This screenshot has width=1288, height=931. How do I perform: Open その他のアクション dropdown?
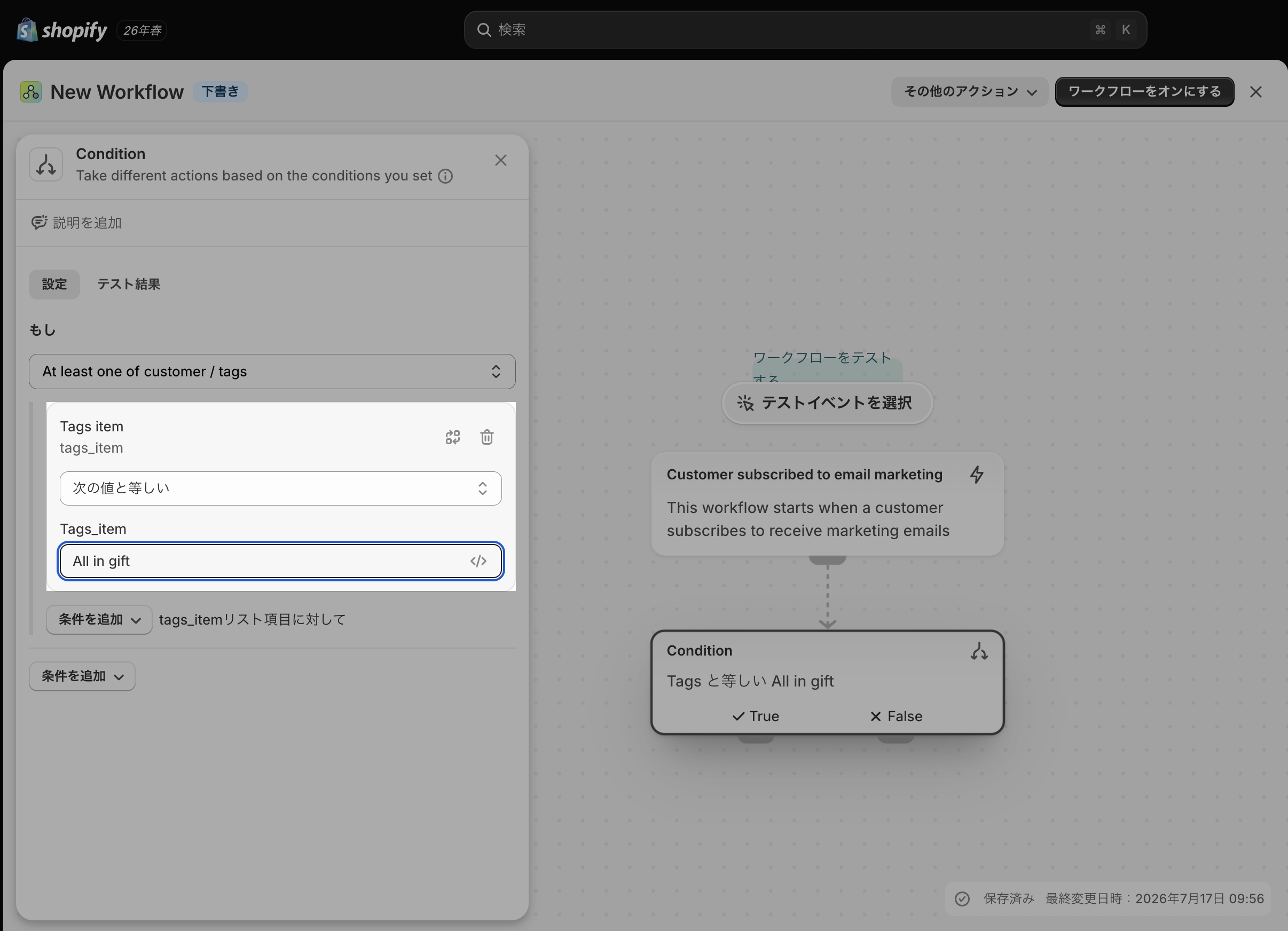click(x=969, y=91)
